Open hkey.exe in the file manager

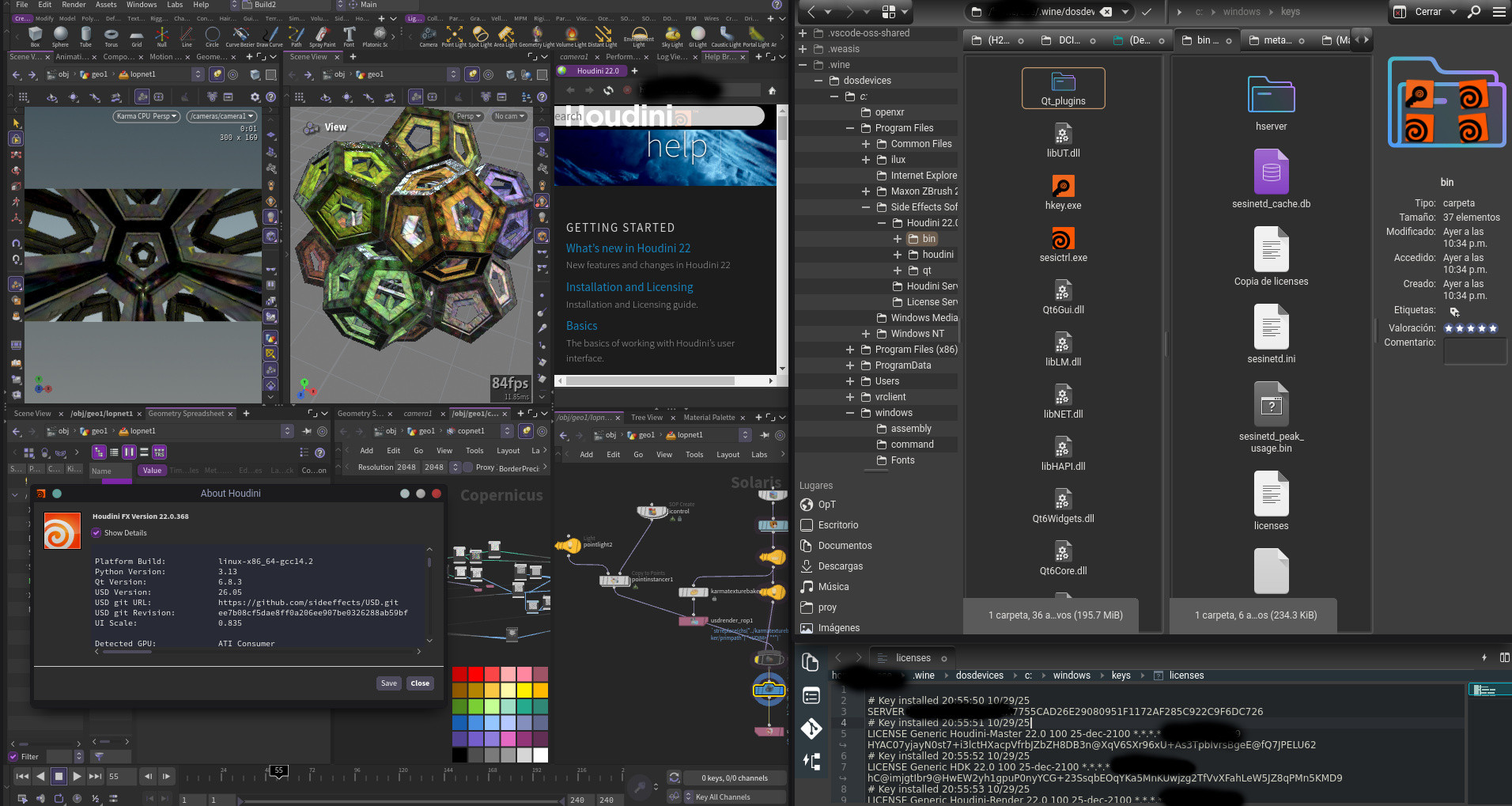click(x=1063, y=194)
